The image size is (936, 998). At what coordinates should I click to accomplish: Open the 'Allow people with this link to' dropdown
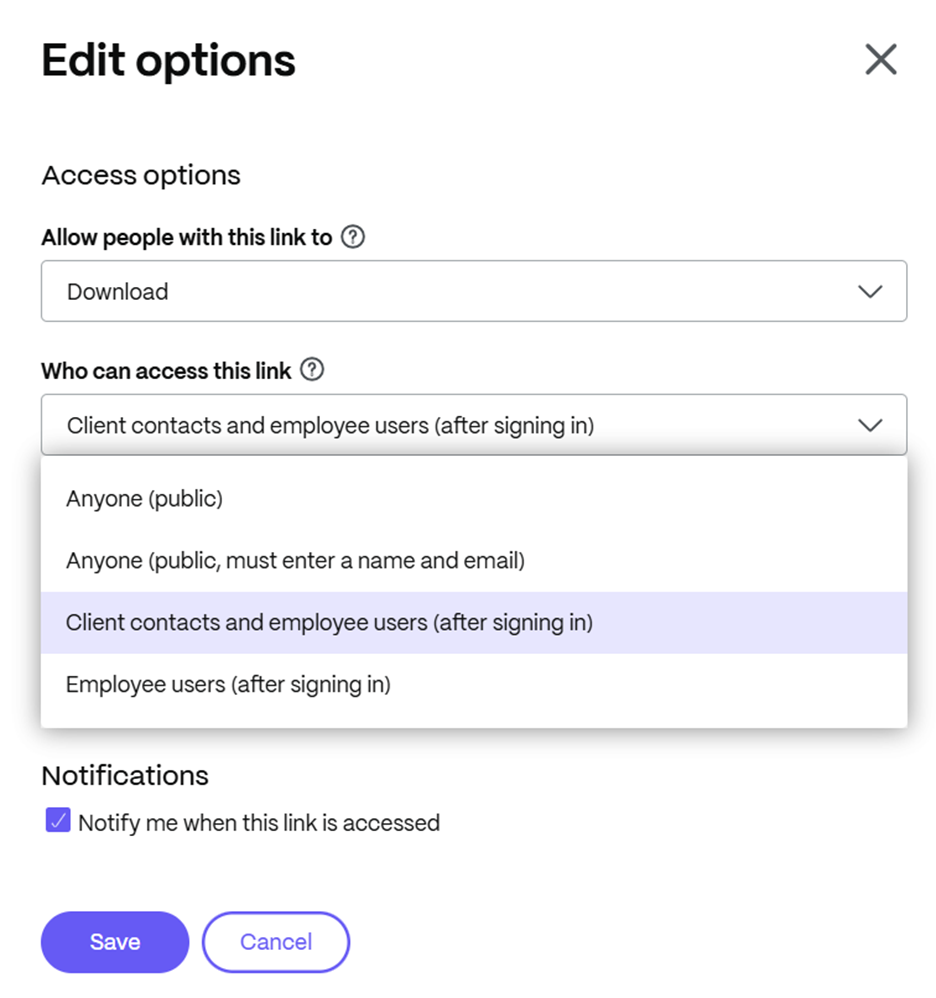coord(473,291)
